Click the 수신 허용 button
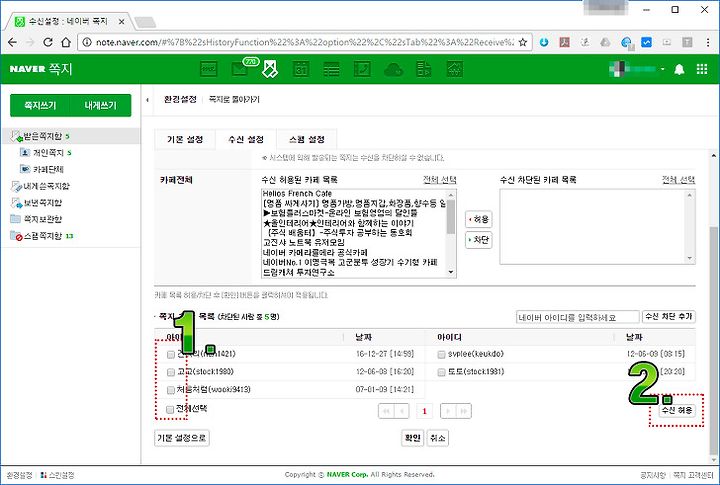This screenshot has width=720, height=485. [676, 410]
